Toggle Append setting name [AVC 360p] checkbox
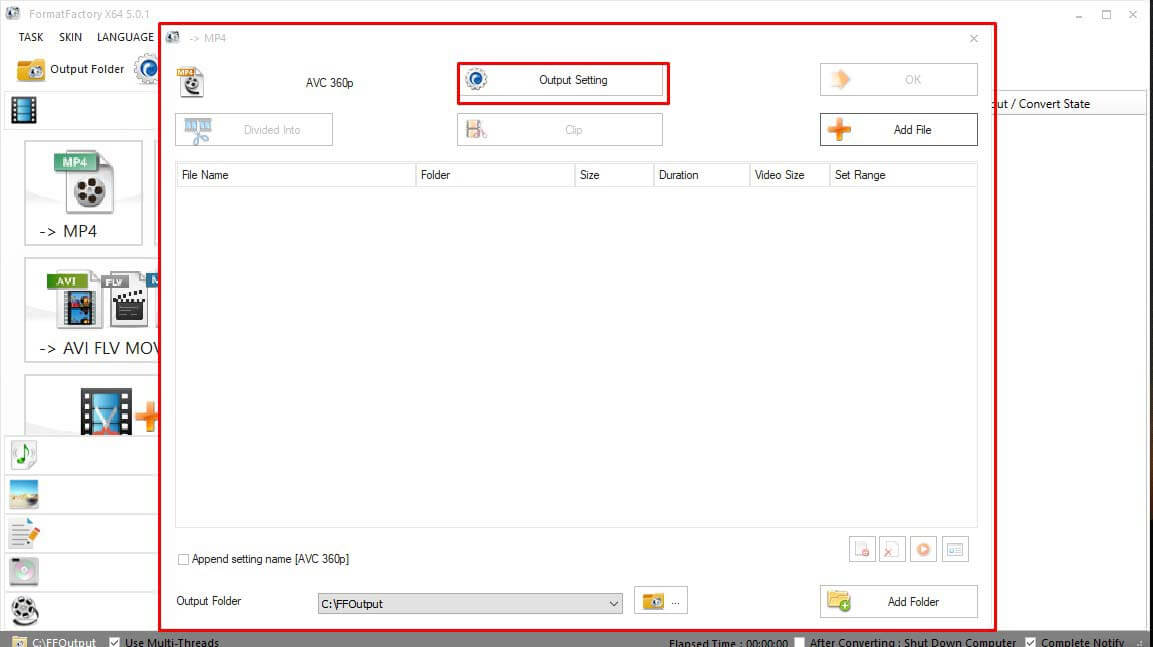 click(183, 560)
